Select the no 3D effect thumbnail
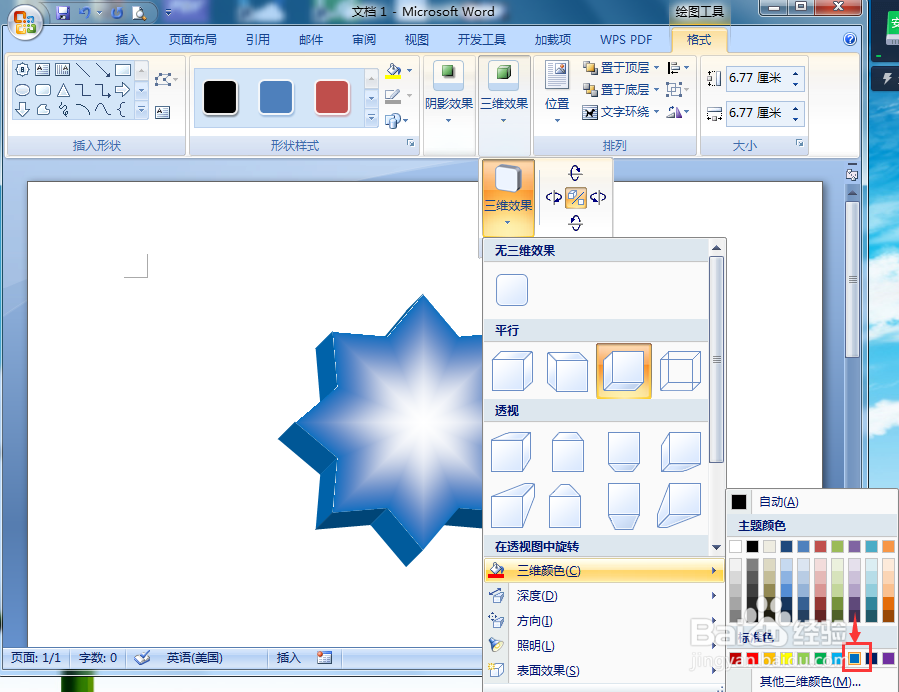The height and width of the screenshot is (692, 899). (x=511, y=290)
